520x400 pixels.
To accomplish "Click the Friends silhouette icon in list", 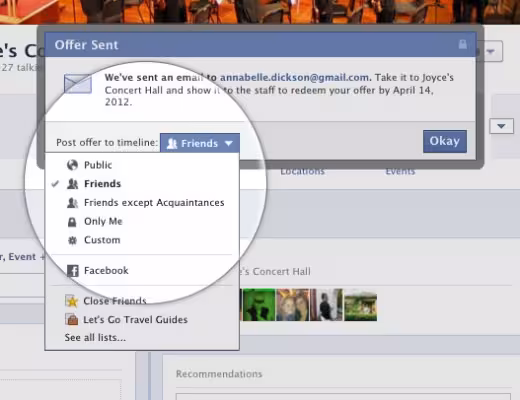I will (72, 184).
